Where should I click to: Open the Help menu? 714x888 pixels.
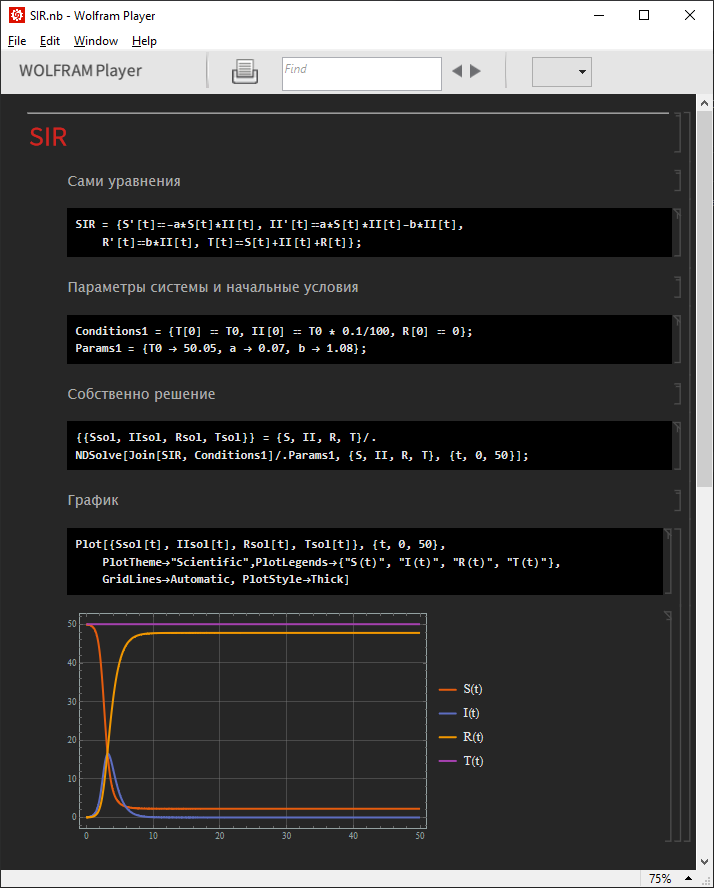click(x=144, y=41)
